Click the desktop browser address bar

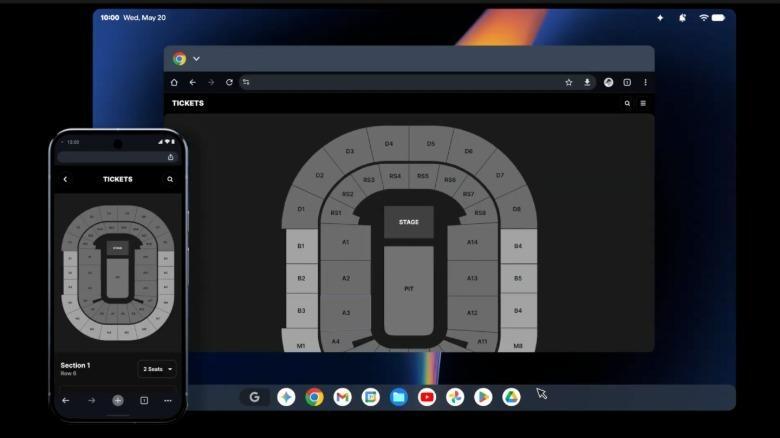pos(405,83)
